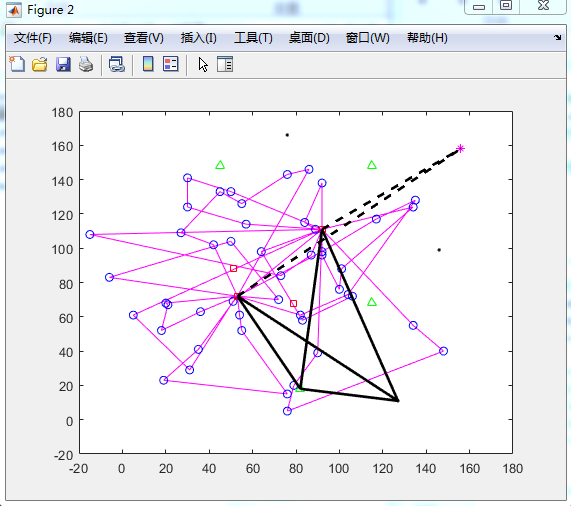Open the 窗口(W) menu
The height and width of the screenshot is (506, 571).
click(367, 37)
